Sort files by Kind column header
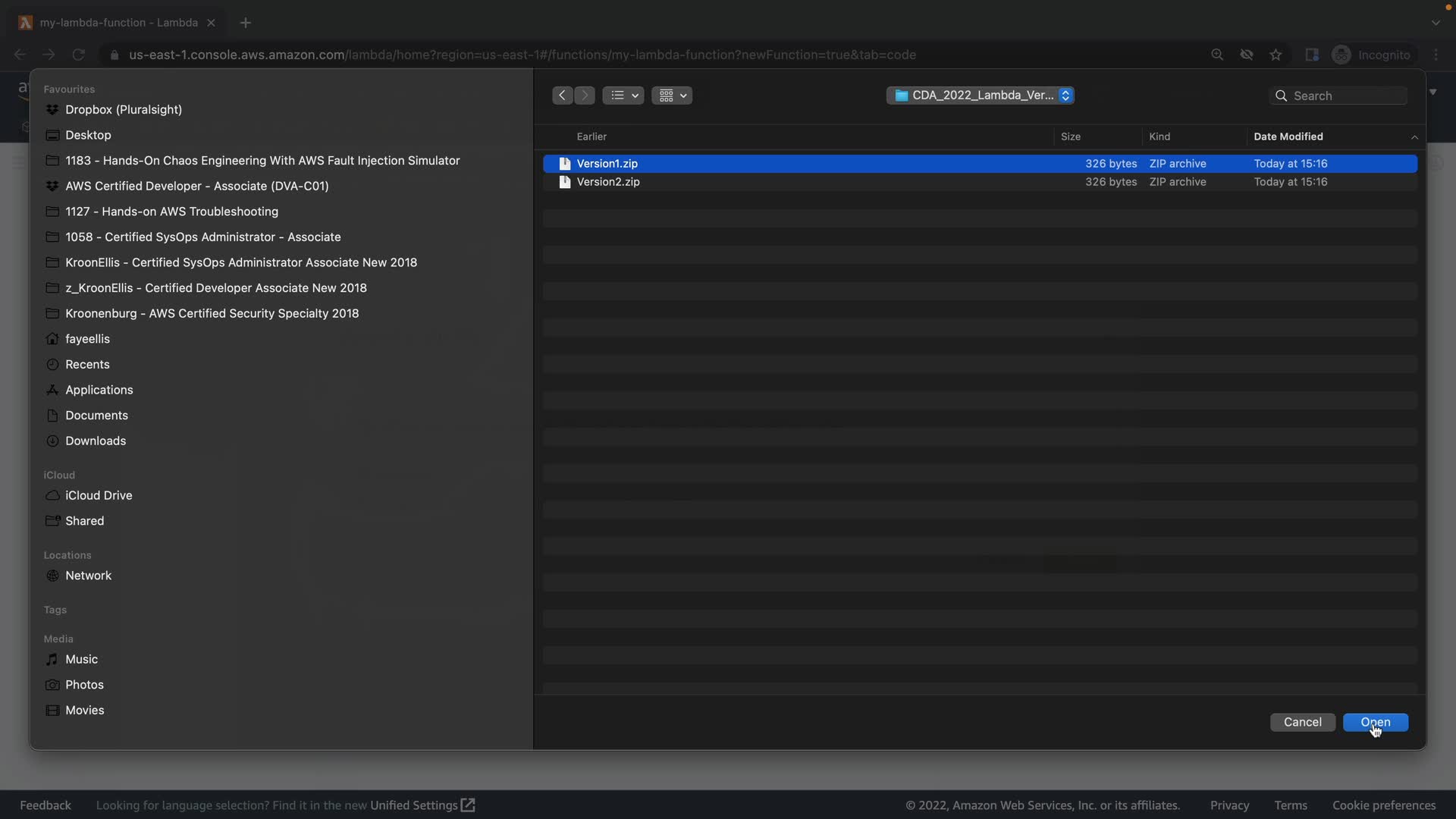Screen dimensions: 1456x819 click(x=1159, y=136)
